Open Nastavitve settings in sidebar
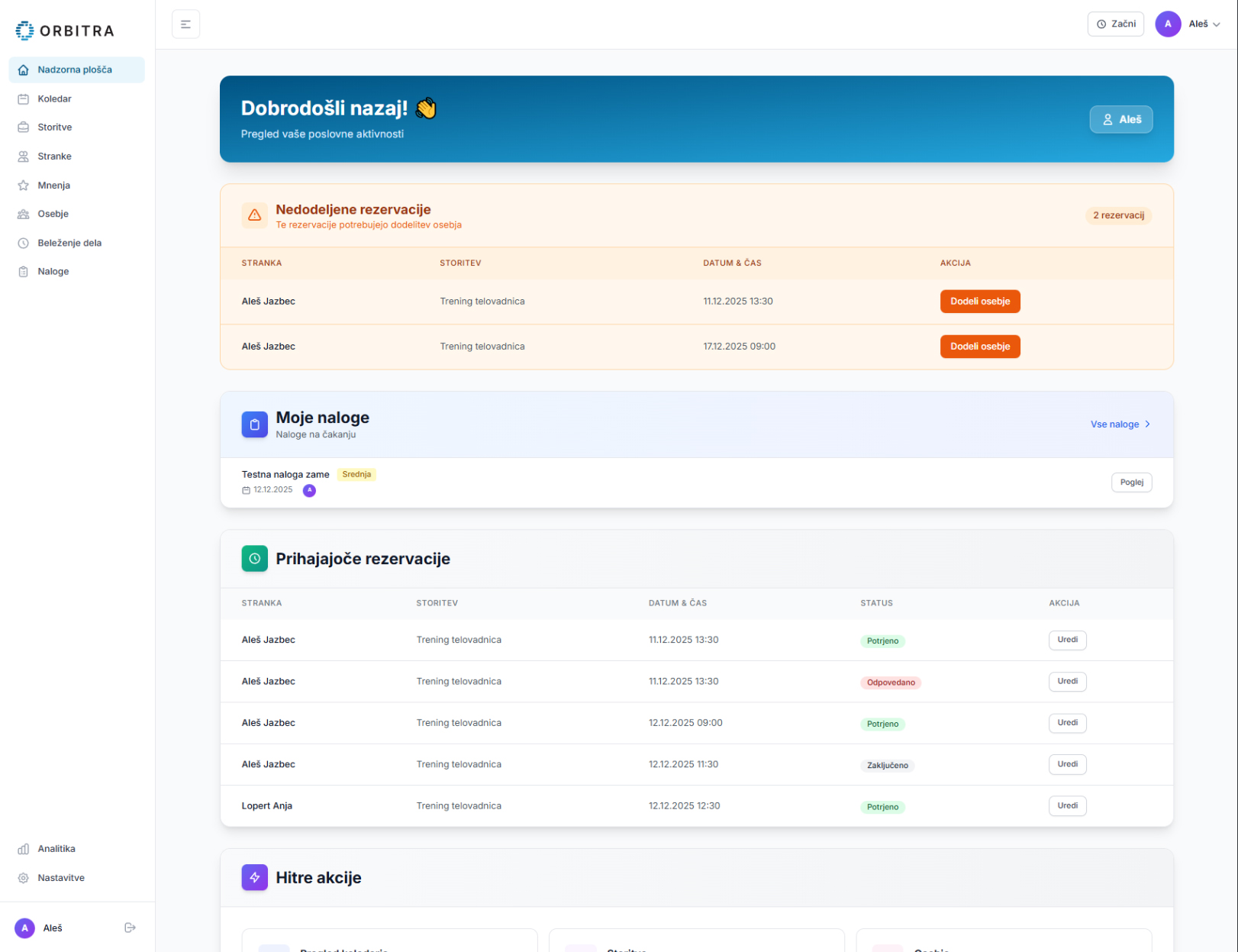Viewport: 1238px width, 952px height. [61, 878]
